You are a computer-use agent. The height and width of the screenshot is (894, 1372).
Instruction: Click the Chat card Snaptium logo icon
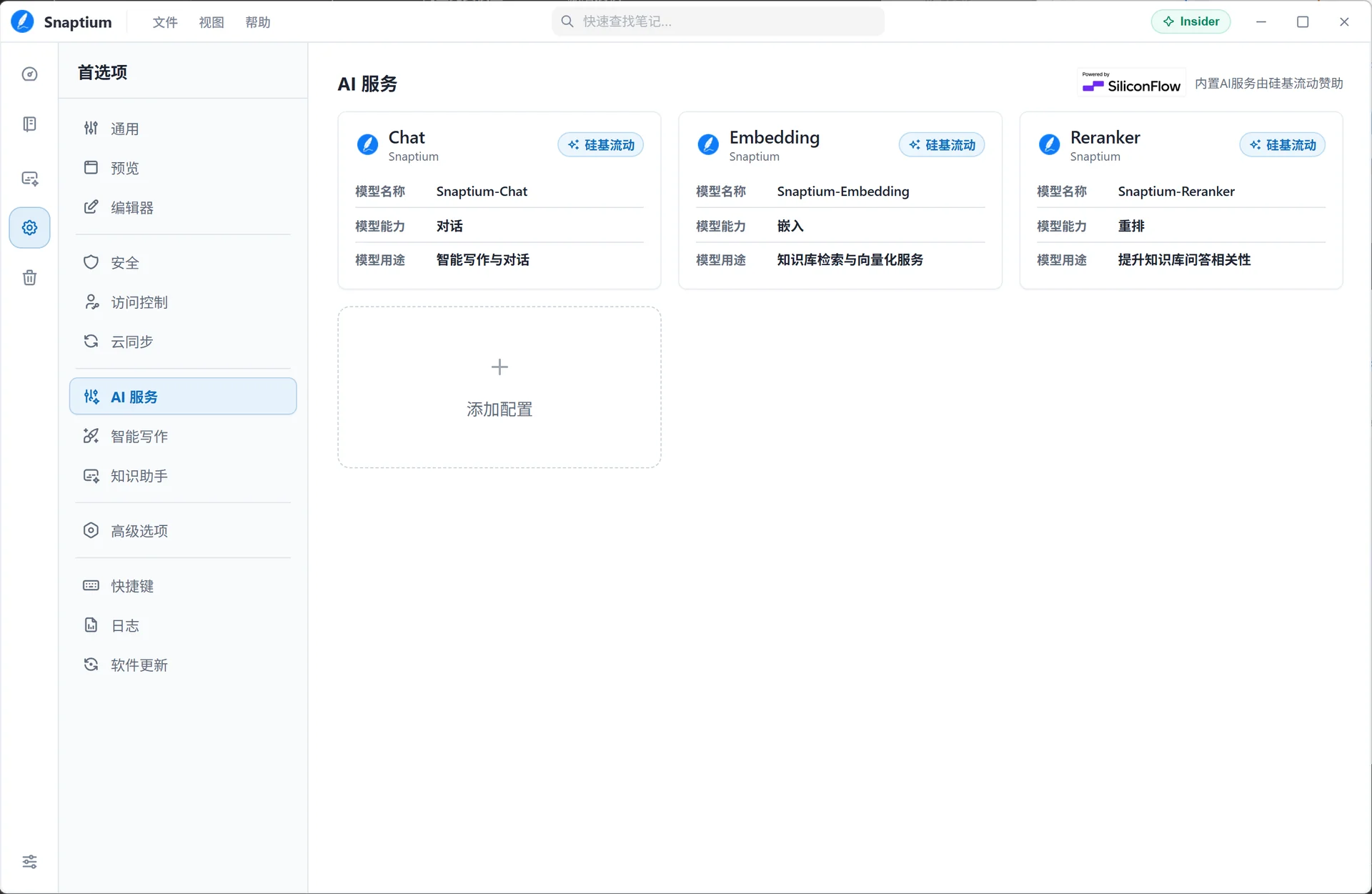click(367, 145)
